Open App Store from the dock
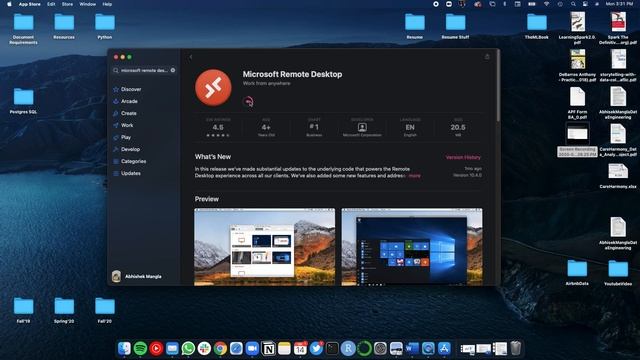The image size is (640, 360). point(444,348)
